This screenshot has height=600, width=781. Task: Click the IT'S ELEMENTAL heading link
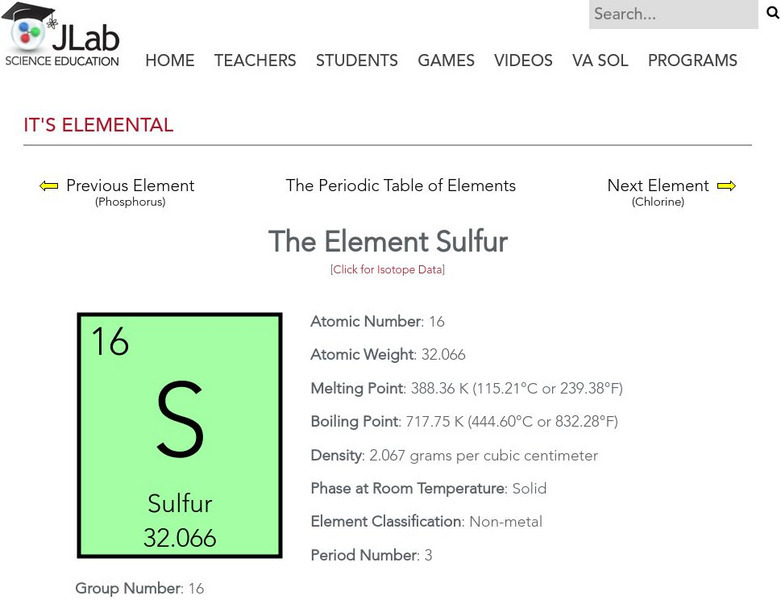tap(99, 126)
